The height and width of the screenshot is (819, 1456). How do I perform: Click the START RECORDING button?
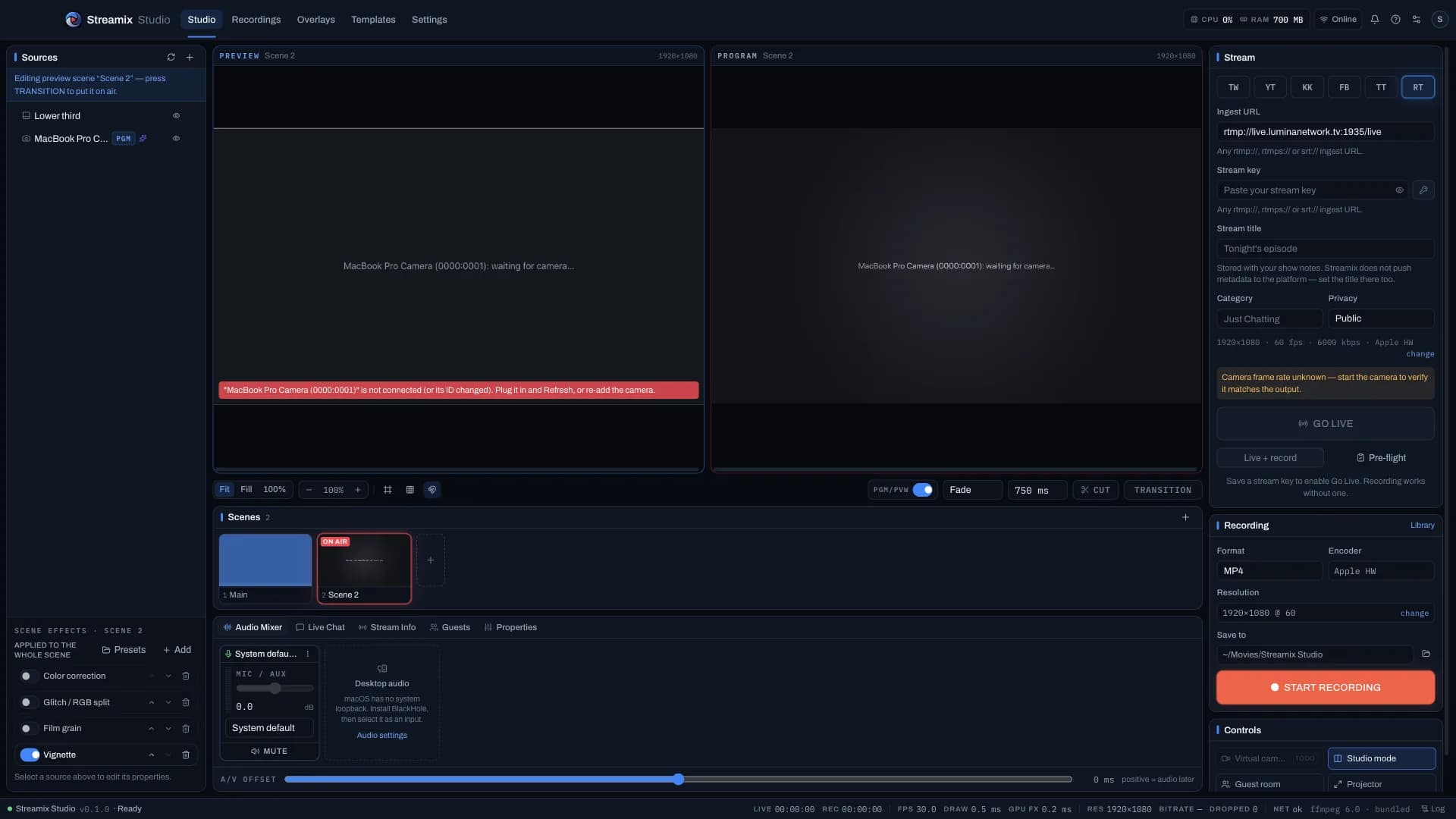[x=1326, y=688]
